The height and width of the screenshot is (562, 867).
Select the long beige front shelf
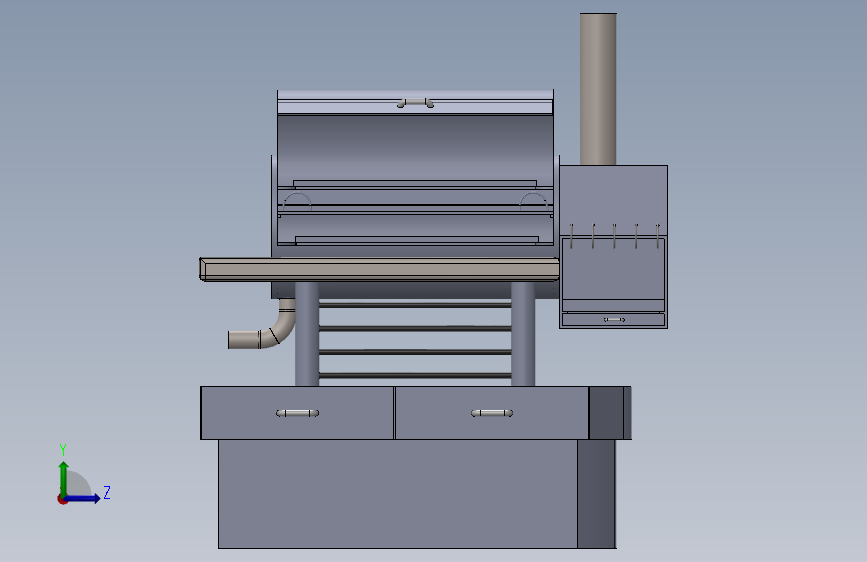pos(379,269)
